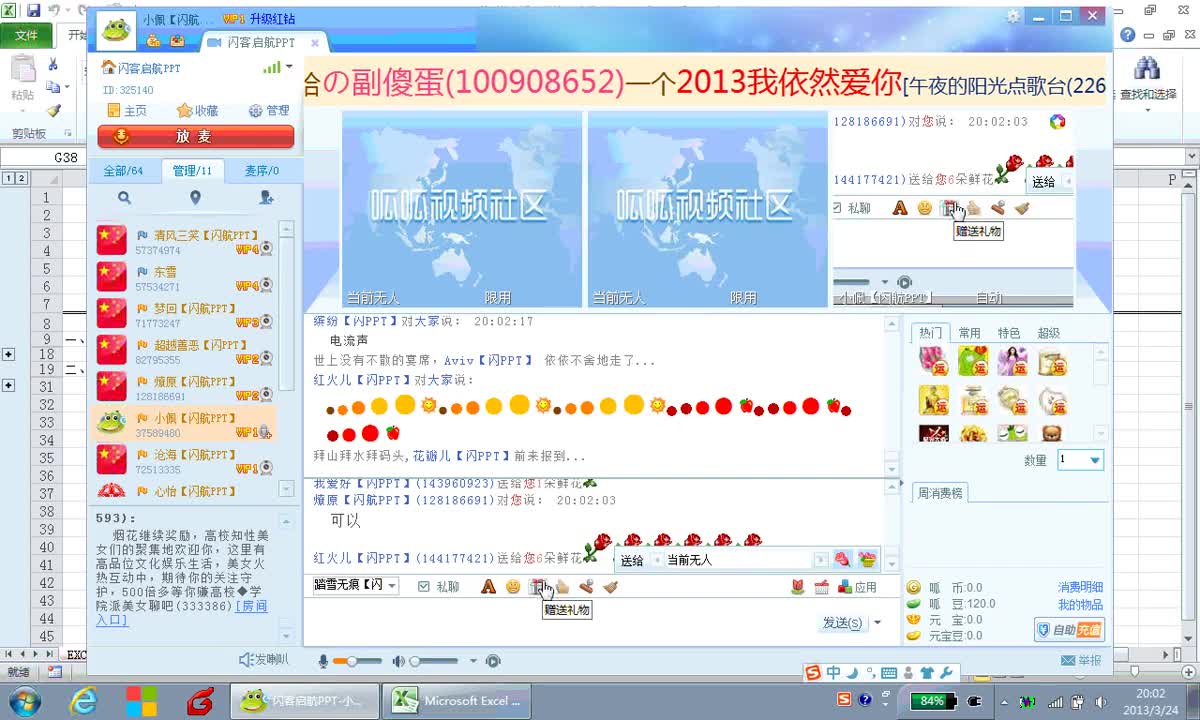Switch to the 麦序/0 tab
1200x720 pixels.
point(262,171)
